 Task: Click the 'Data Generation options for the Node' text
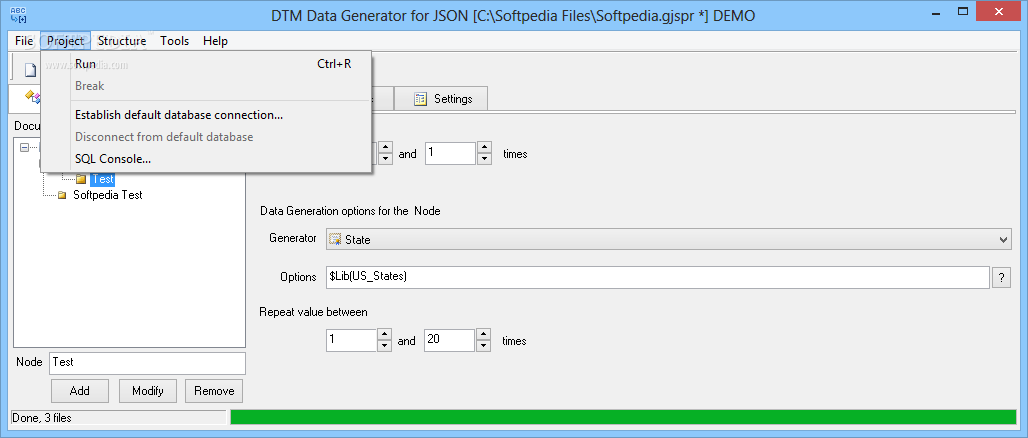(x=350, y=211)
